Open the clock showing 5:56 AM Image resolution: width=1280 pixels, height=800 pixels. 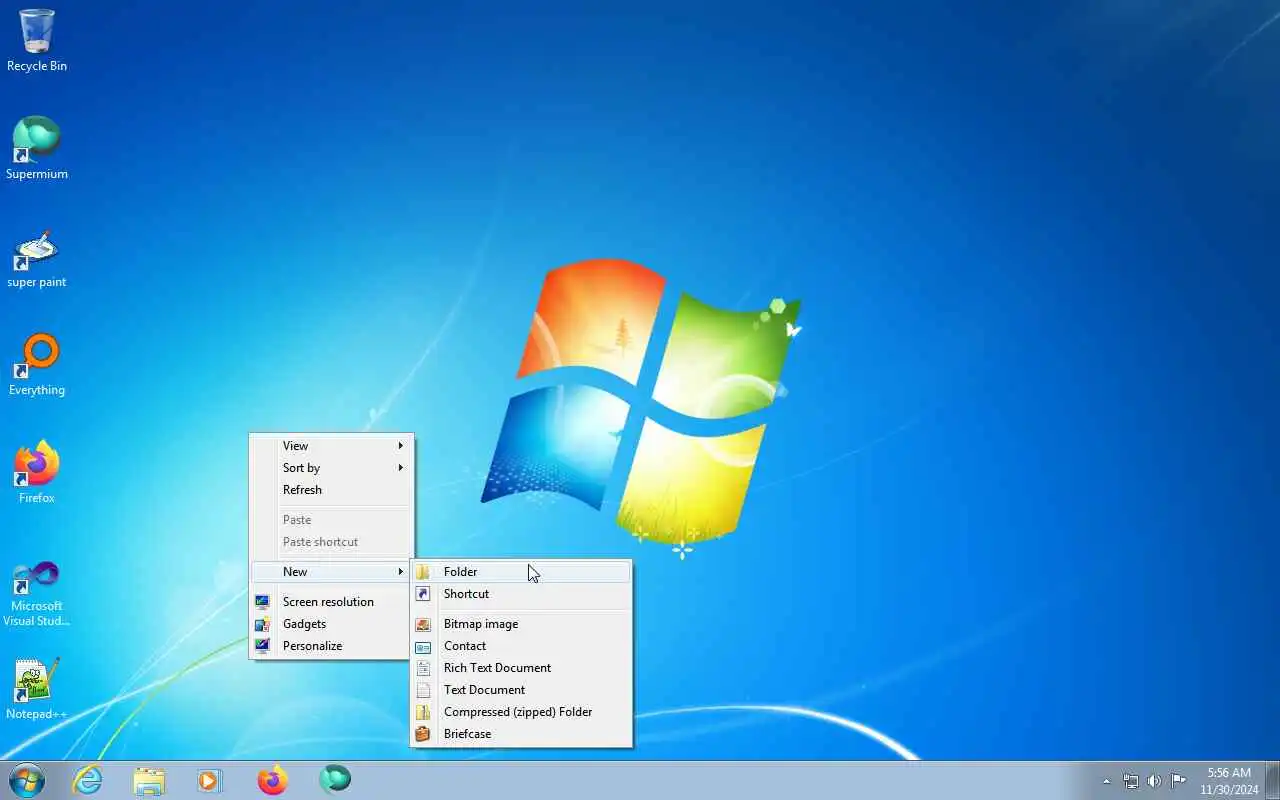click(x=1229, y=781)
